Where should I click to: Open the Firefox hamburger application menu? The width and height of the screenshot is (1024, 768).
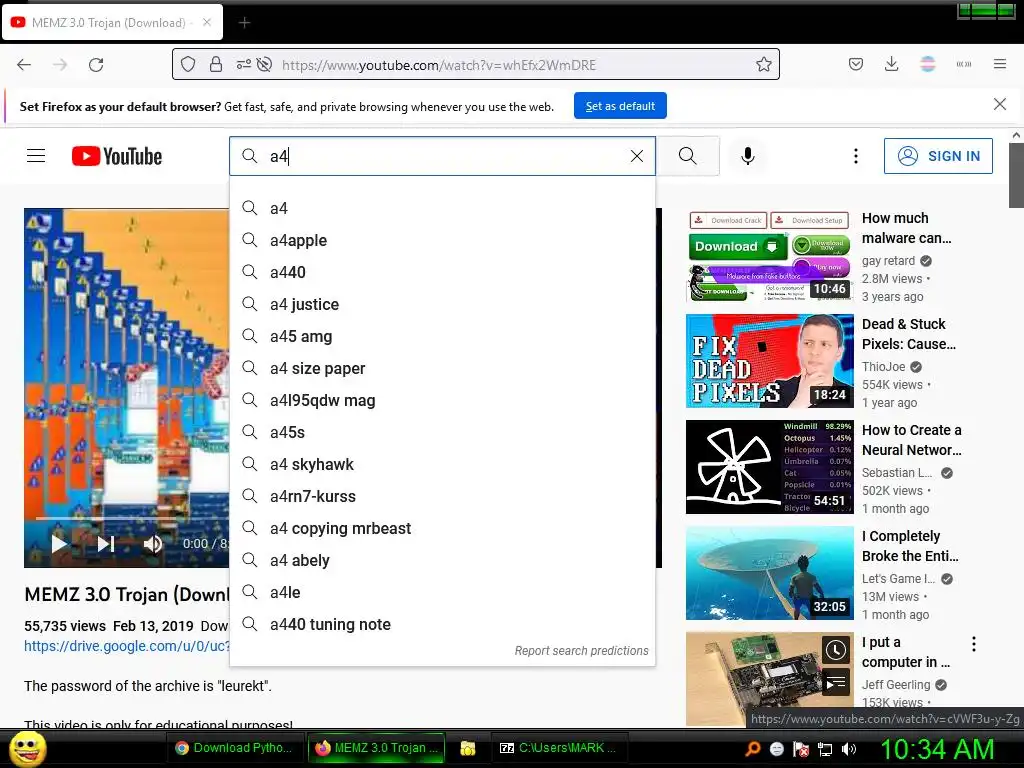[x=1000, y=64]
